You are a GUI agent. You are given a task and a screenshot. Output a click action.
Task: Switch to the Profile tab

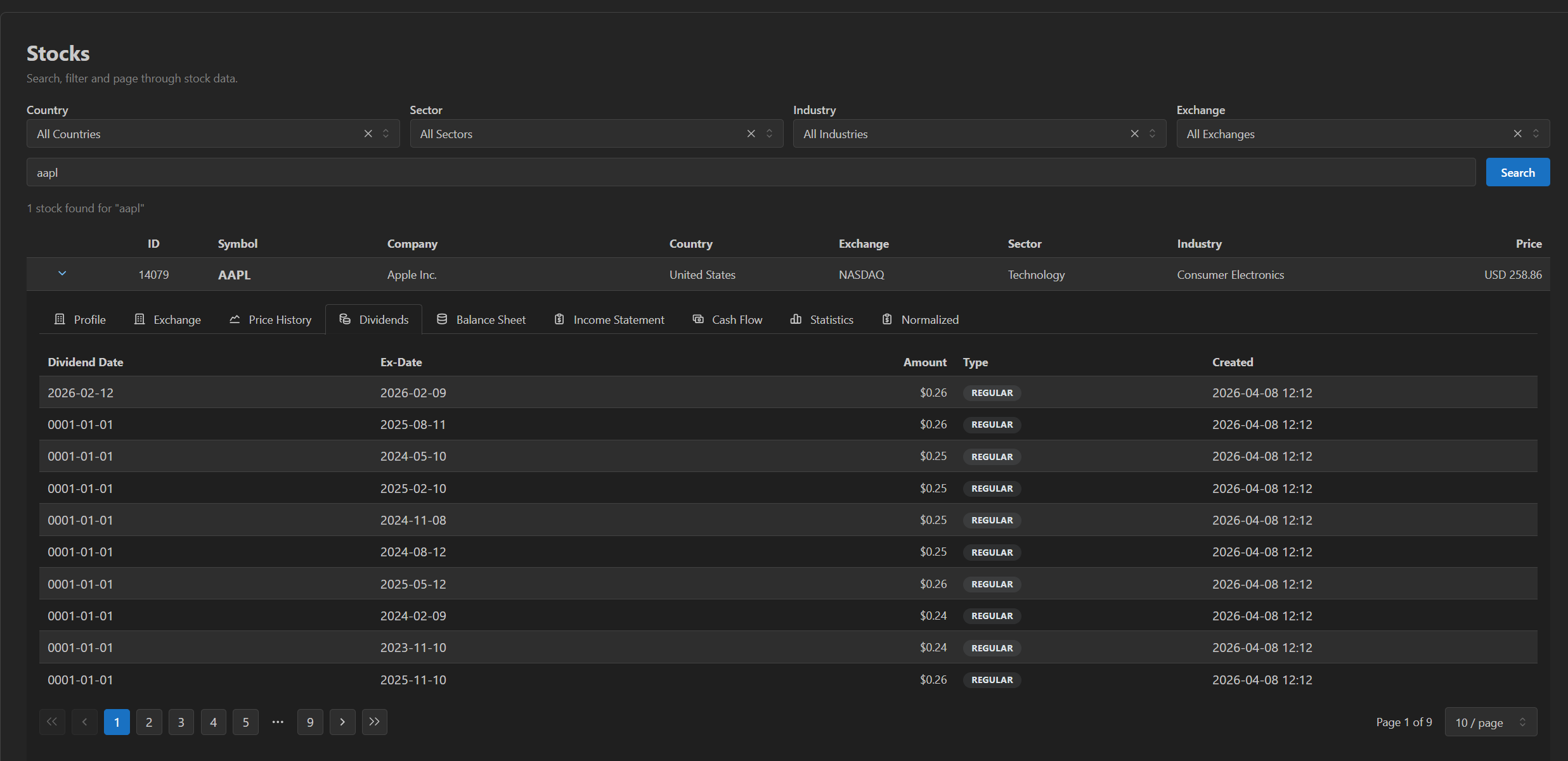click(80, 319)
